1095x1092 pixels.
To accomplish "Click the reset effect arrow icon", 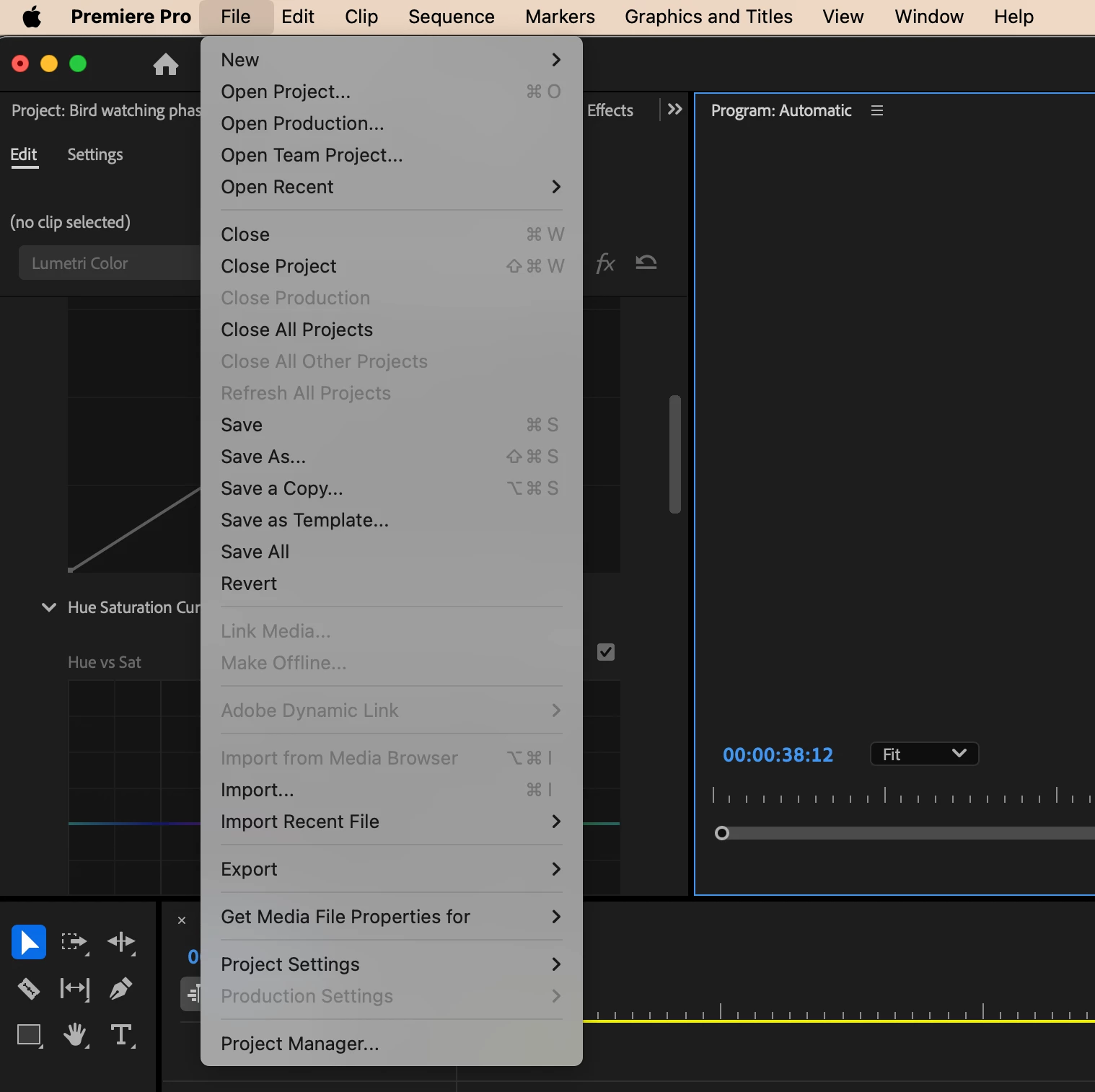I will (x=646, y=262).
